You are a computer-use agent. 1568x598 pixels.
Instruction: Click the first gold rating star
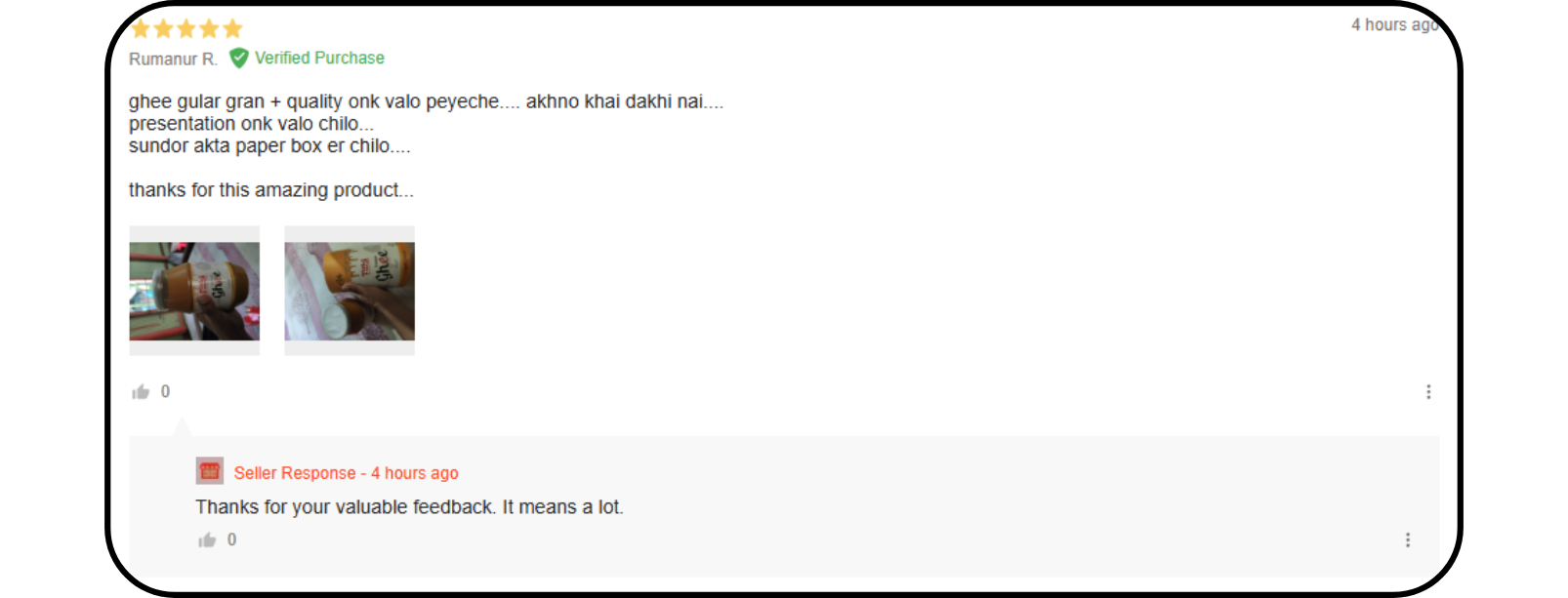[x=141, y=28]
